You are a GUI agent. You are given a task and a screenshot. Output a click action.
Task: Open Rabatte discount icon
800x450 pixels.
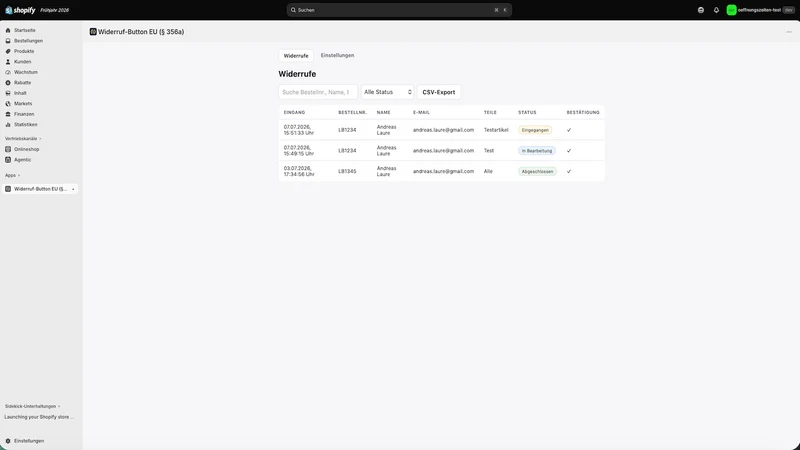coord(8,83)
